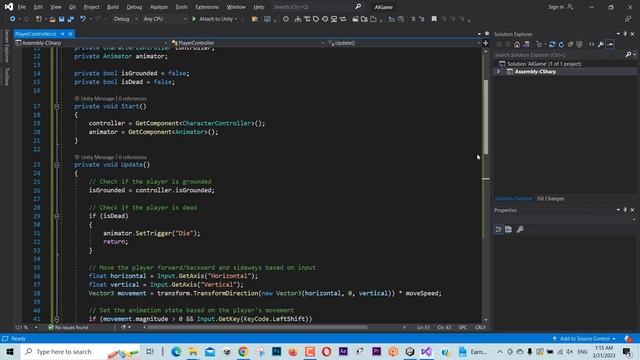This screenshot has height=360, width=640.
Task: Click View Code icon in Solution Explorer
Action: [591, 44]
